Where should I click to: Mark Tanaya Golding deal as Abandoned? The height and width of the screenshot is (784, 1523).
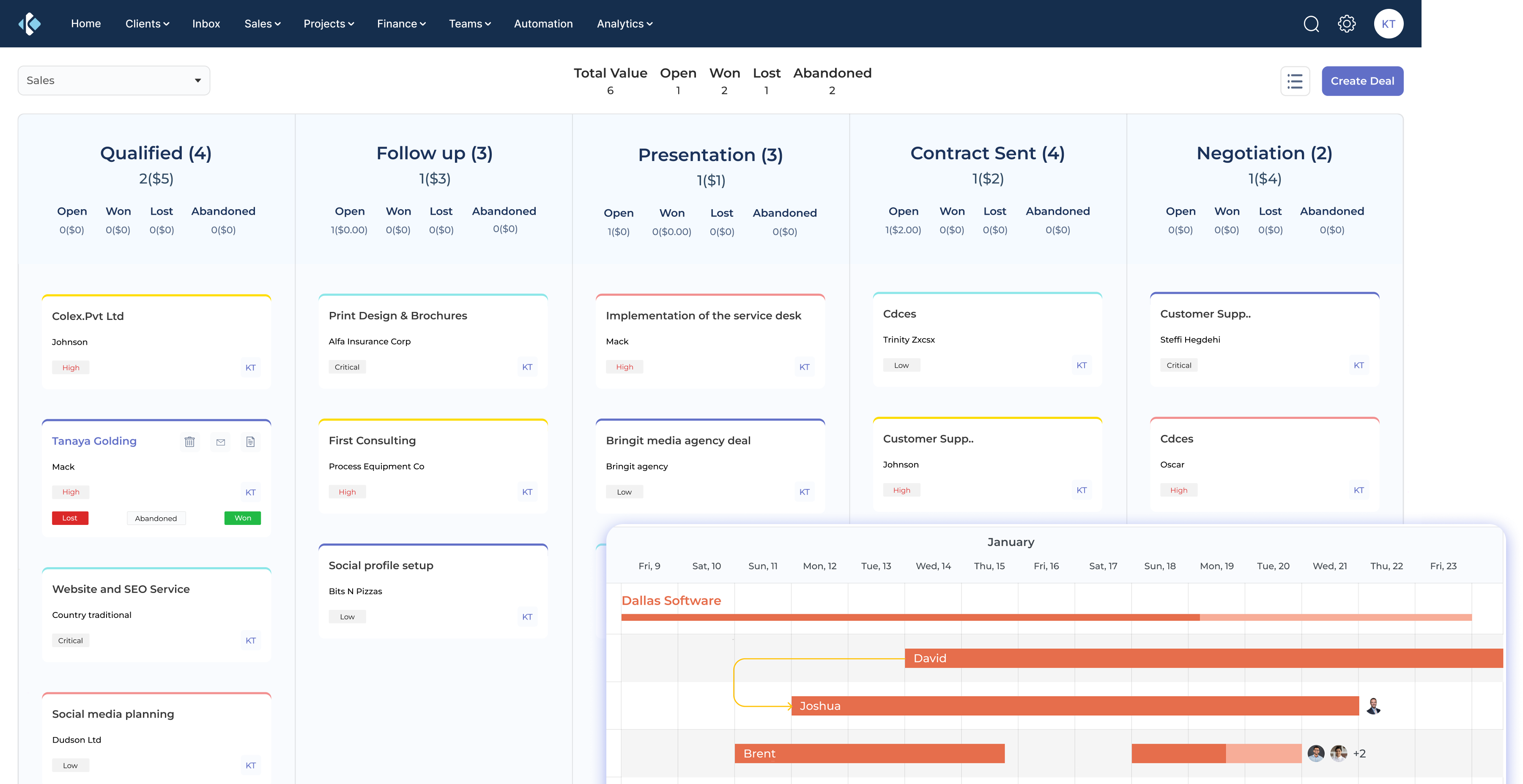(x=156, y=518)
